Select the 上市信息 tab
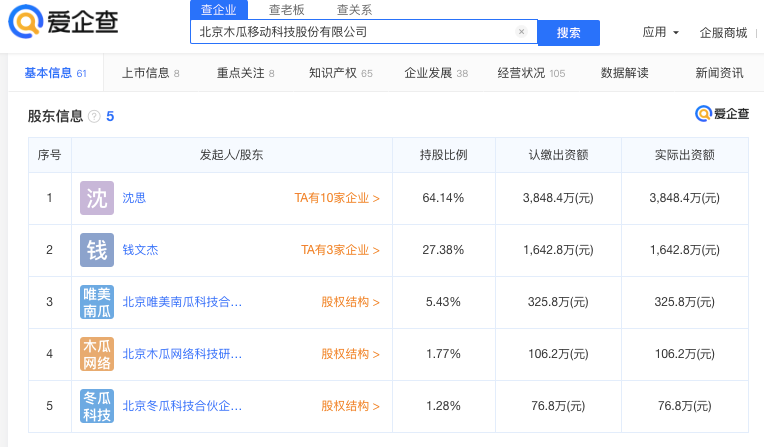764x447 pixels. pos(151,73)
